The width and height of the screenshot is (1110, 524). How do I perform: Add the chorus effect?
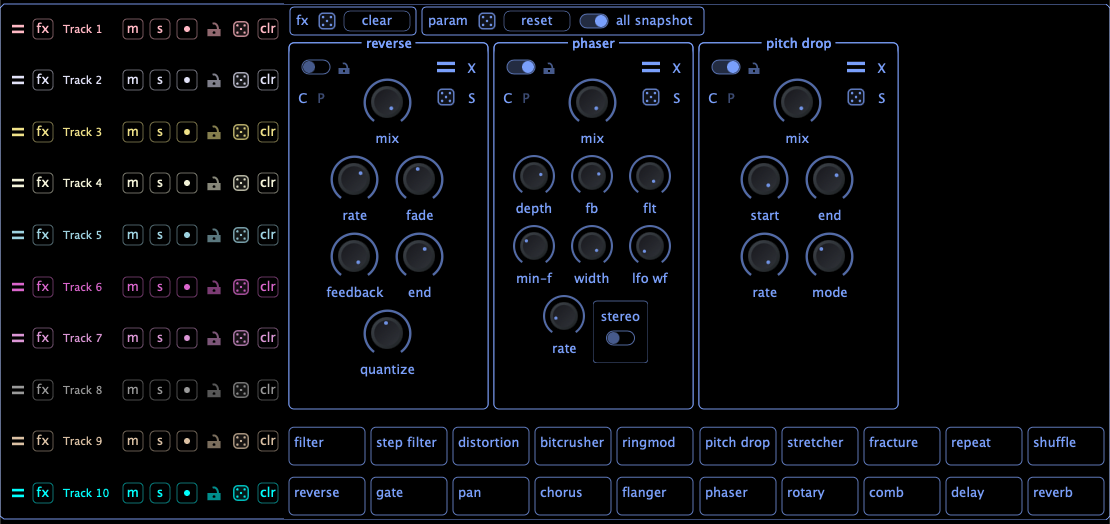[x=573, y=496]
